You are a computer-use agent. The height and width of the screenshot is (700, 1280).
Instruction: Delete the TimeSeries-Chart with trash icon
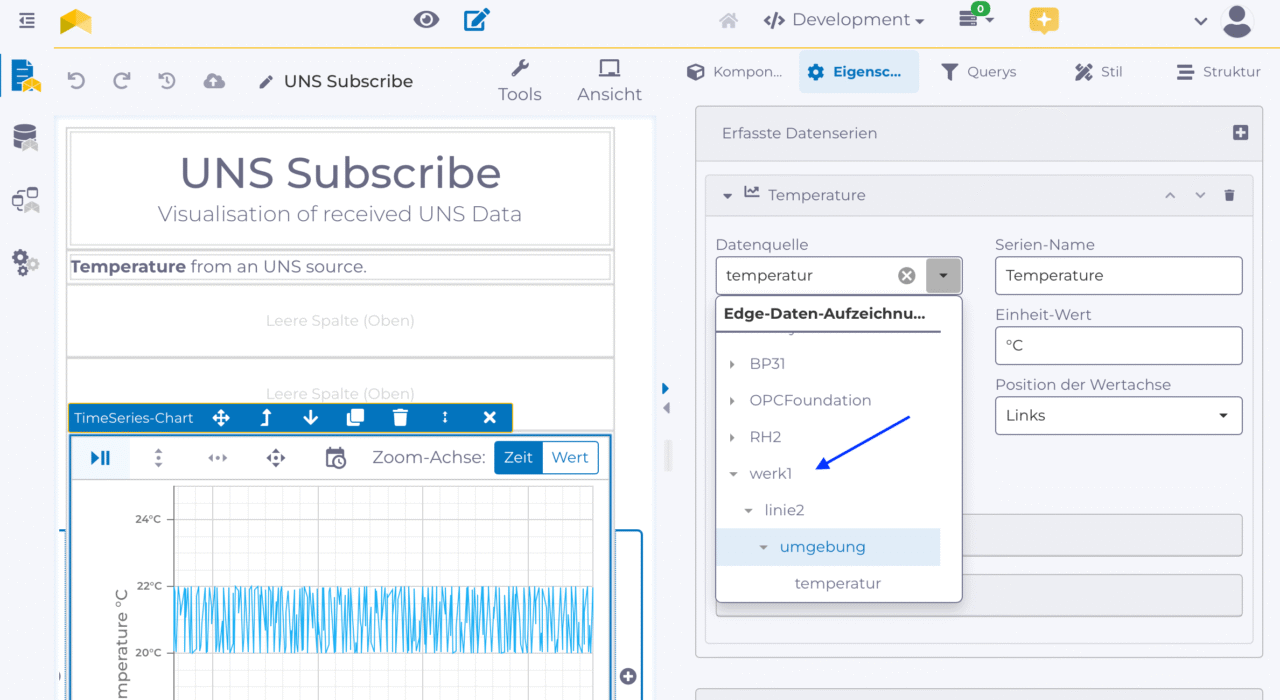pyautogui.click(x=400, y=417)
